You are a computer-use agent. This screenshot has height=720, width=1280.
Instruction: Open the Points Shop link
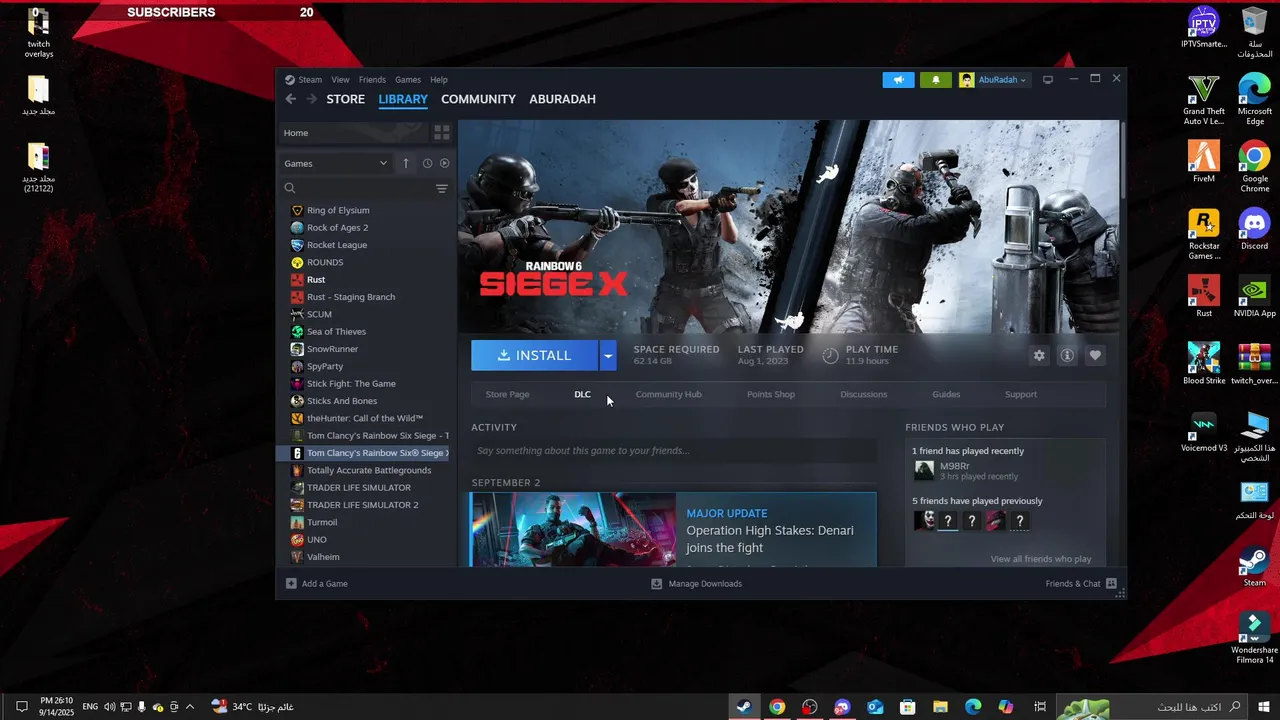point(771,394)
